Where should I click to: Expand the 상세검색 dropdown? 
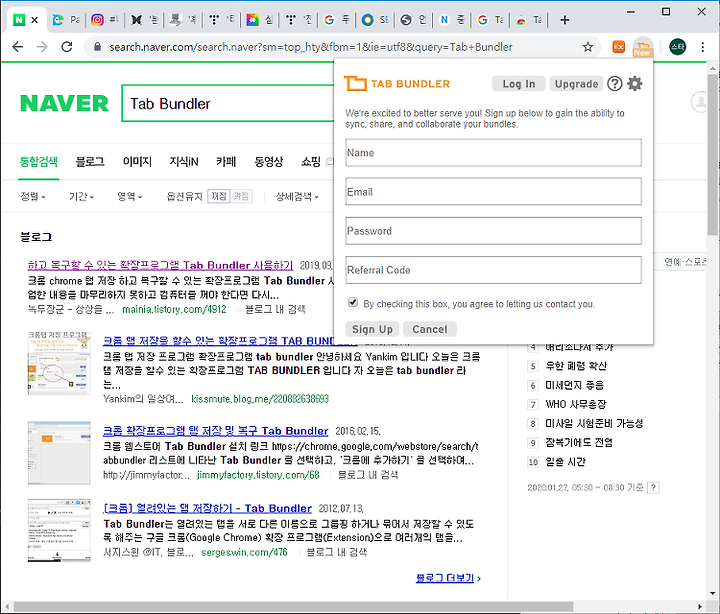297,197
